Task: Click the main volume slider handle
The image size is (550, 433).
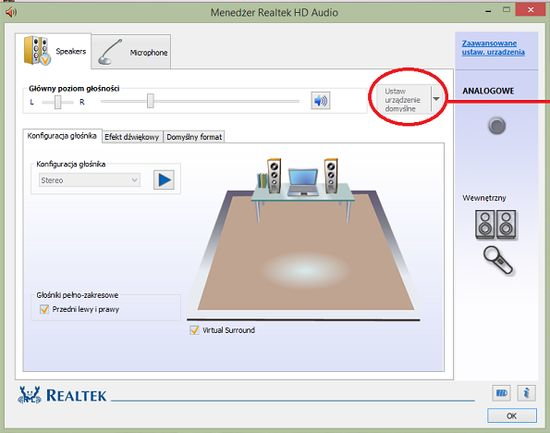Action: 150,101
